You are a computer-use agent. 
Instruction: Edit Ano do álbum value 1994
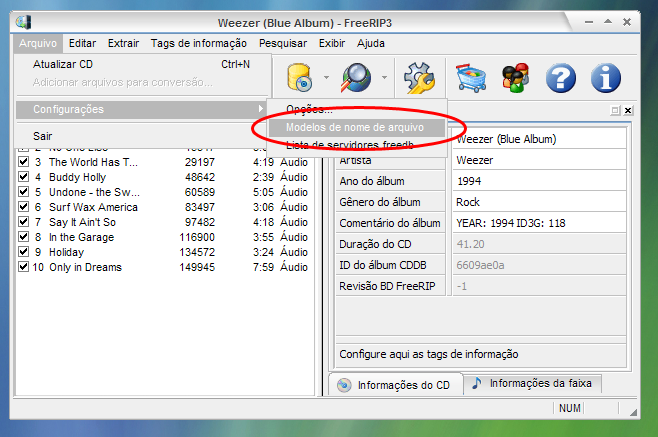coord(539,181)
